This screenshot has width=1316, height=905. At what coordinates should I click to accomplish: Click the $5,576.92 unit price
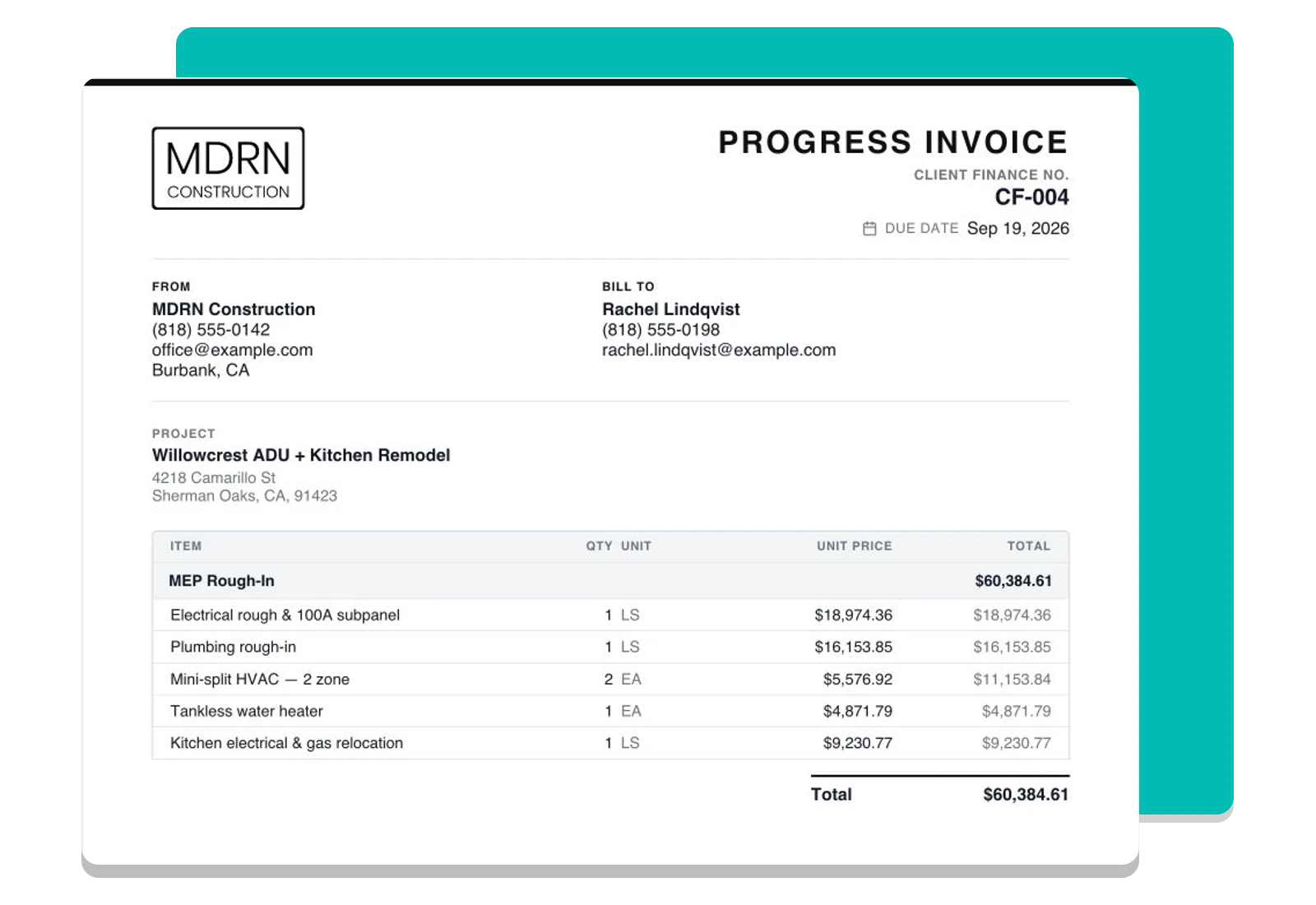tap(858, 680)
